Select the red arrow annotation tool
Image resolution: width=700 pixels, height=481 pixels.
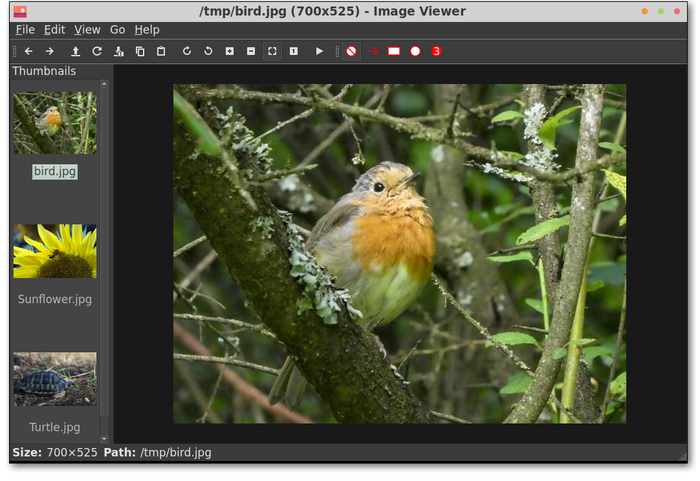[373, 51]
